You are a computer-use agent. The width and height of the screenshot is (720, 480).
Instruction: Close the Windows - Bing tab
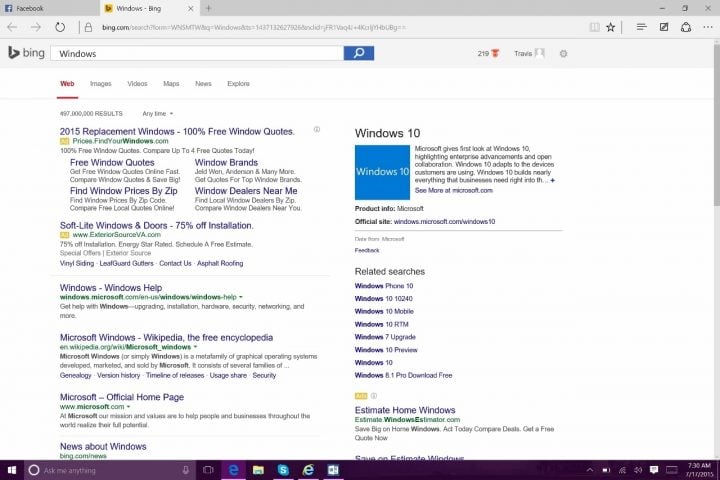coord(191,8)
